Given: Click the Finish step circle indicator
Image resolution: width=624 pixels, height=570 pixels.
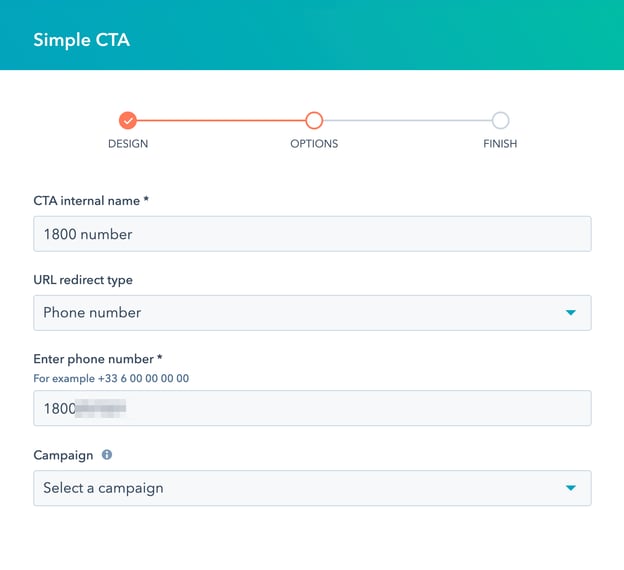Looking at the screenshot, I should (x=500, y=121).
